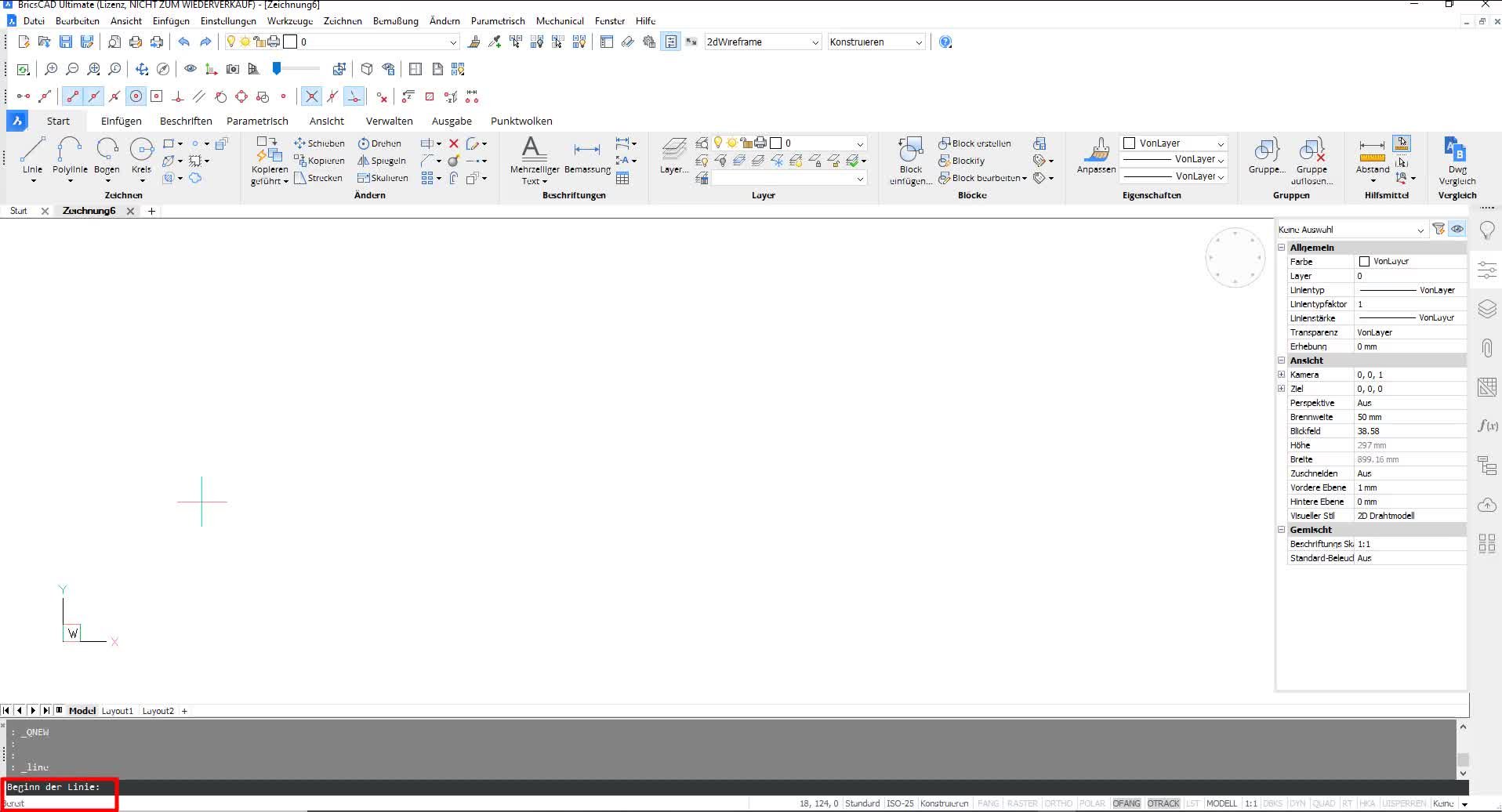This screenshot has width=1502, height=812.
Task: Enable RASTER grid in status bar
Action: click(x=1021, y=803)
